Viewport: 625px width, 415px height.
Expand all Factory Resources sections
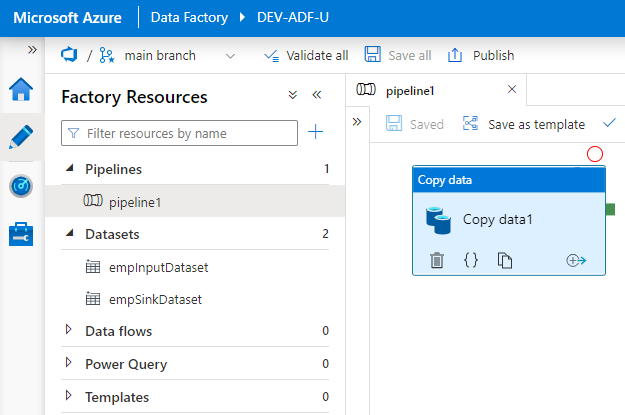pyautogui.click(x=293, y=95)
